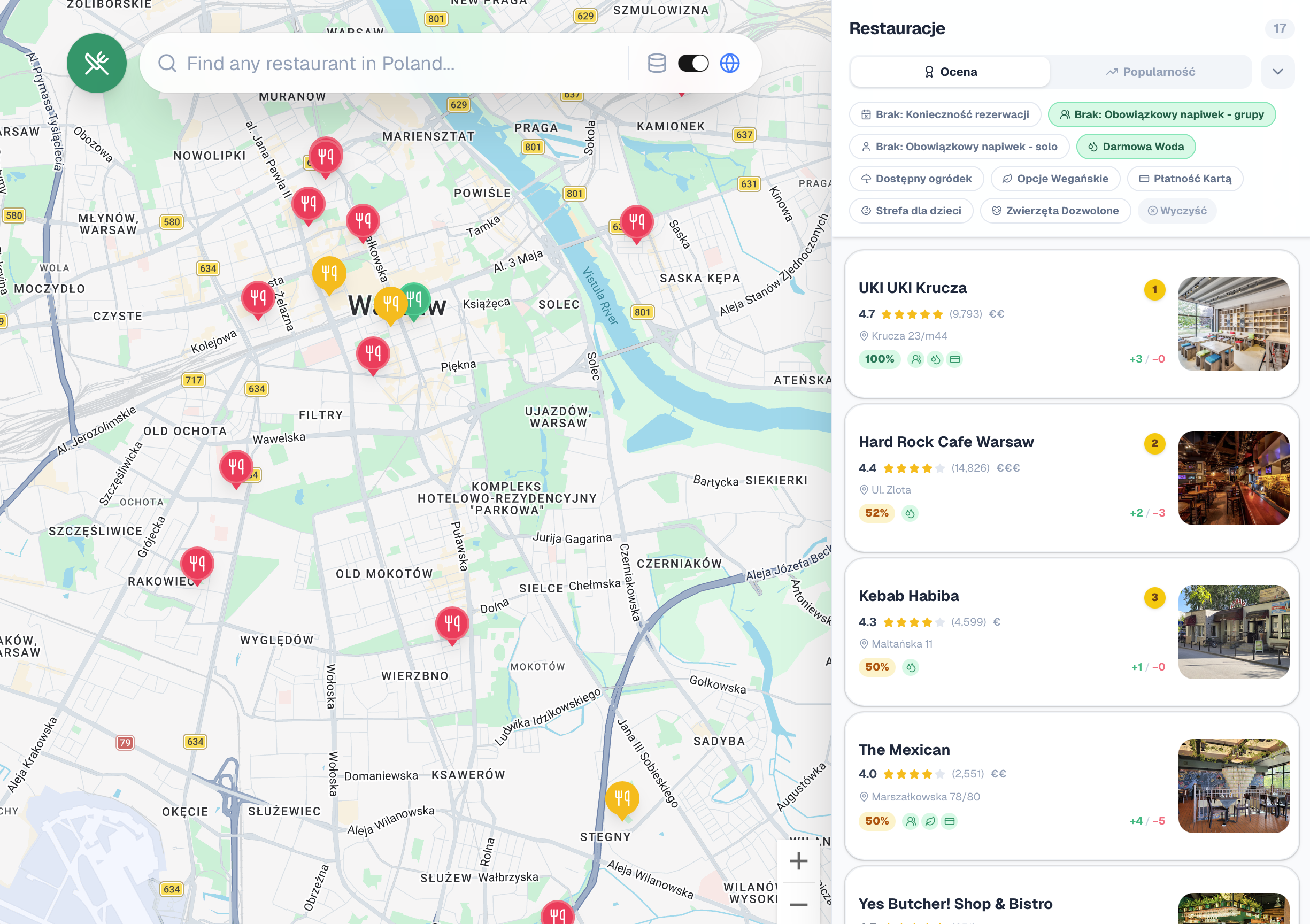1310x924 pixels.
Task: Click the database icon in search bar
Action: pos(657,63)
